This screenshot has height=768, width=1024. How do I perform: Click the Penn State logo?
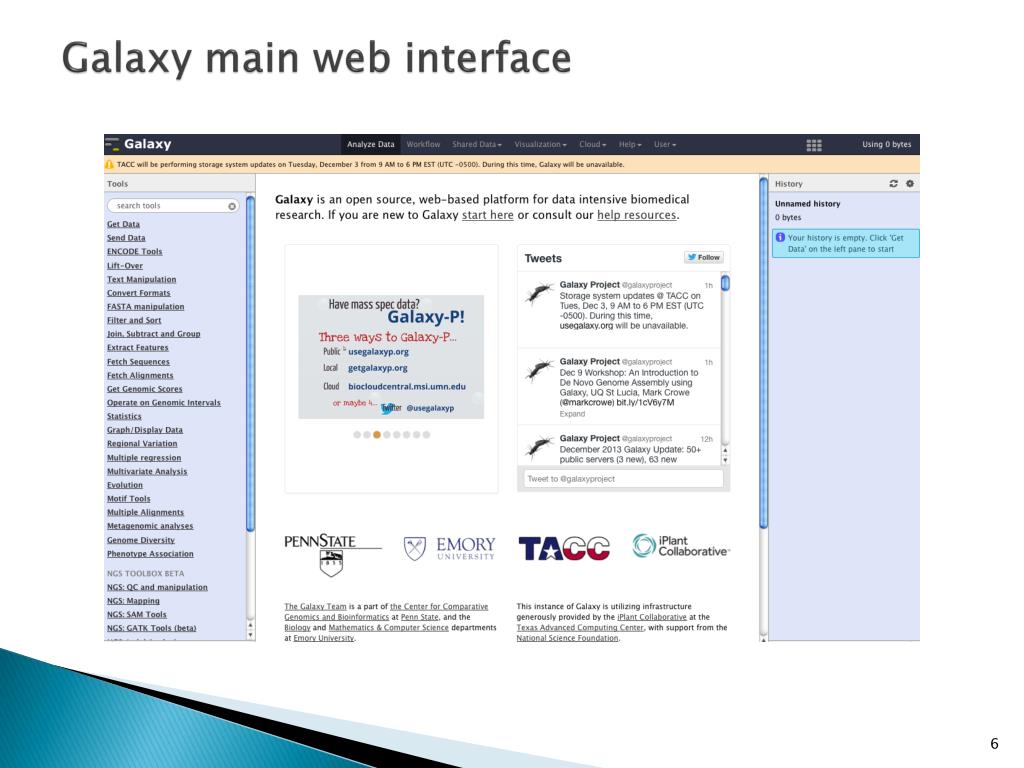[332, 555]
